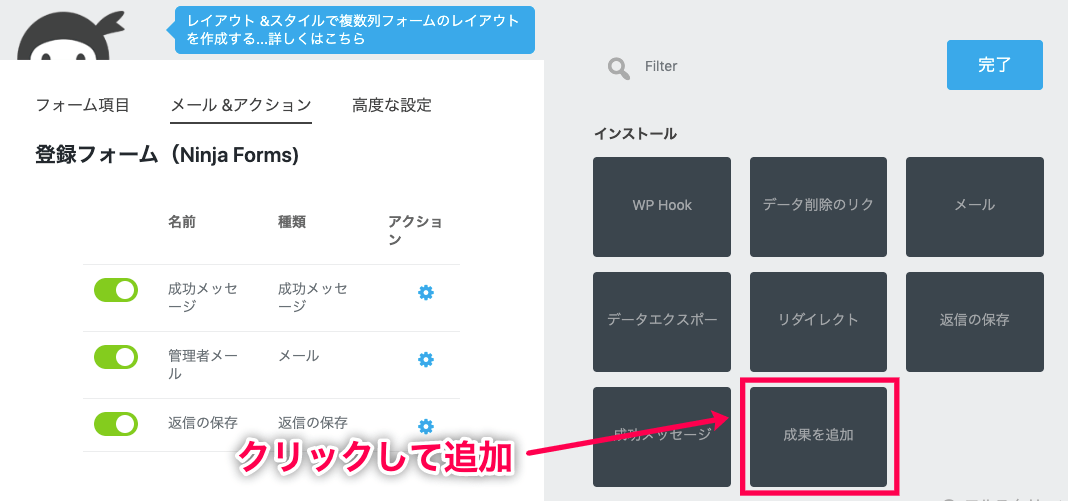
Task: Add the 返信の保存 action tile
Action: click(975, 322)
